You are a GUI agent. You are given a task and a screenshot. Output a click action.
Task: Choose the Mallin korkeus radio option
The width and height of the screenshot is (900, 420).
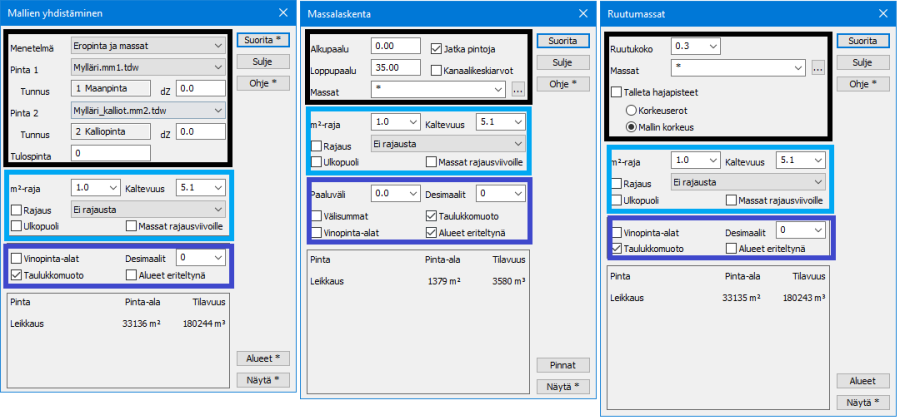tap(631, 127)
